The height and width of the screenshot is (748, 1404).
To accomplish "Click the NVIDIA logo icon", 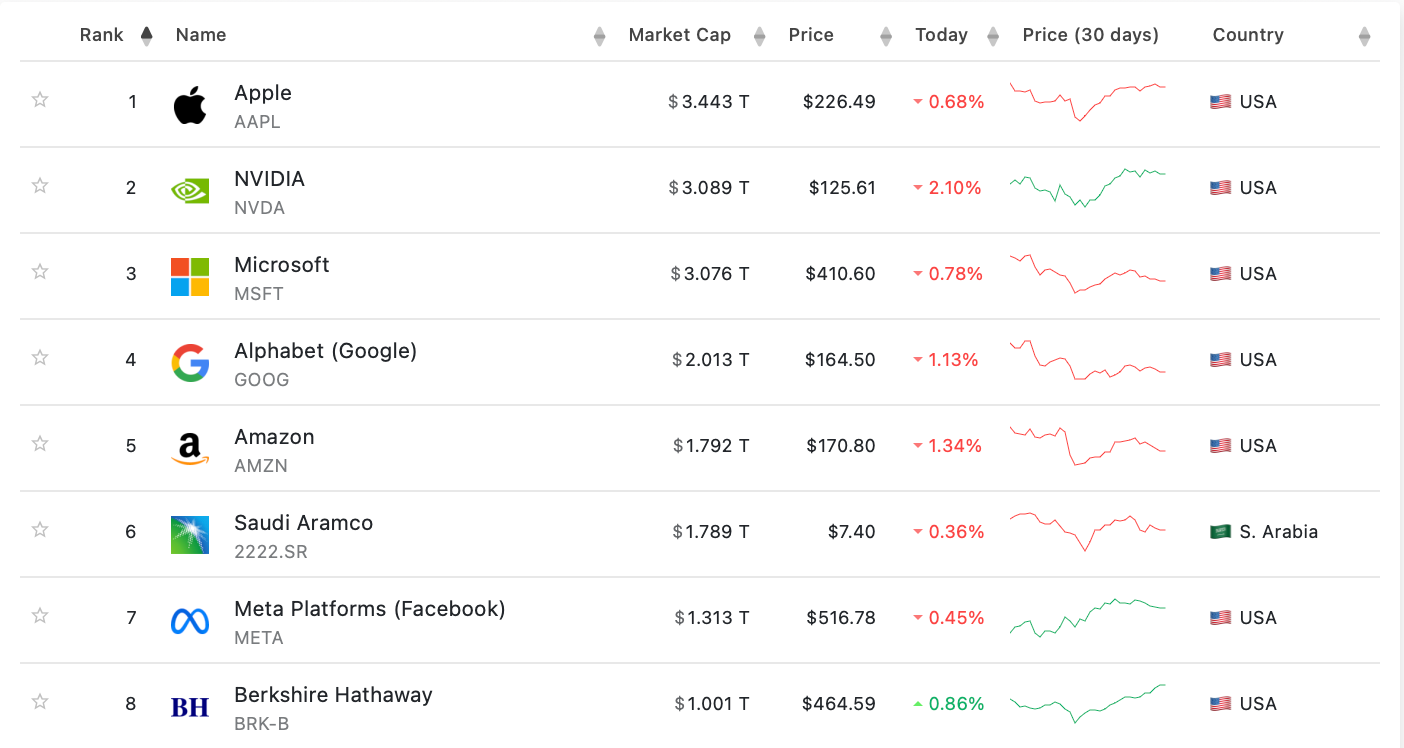I will pos(190,190).
